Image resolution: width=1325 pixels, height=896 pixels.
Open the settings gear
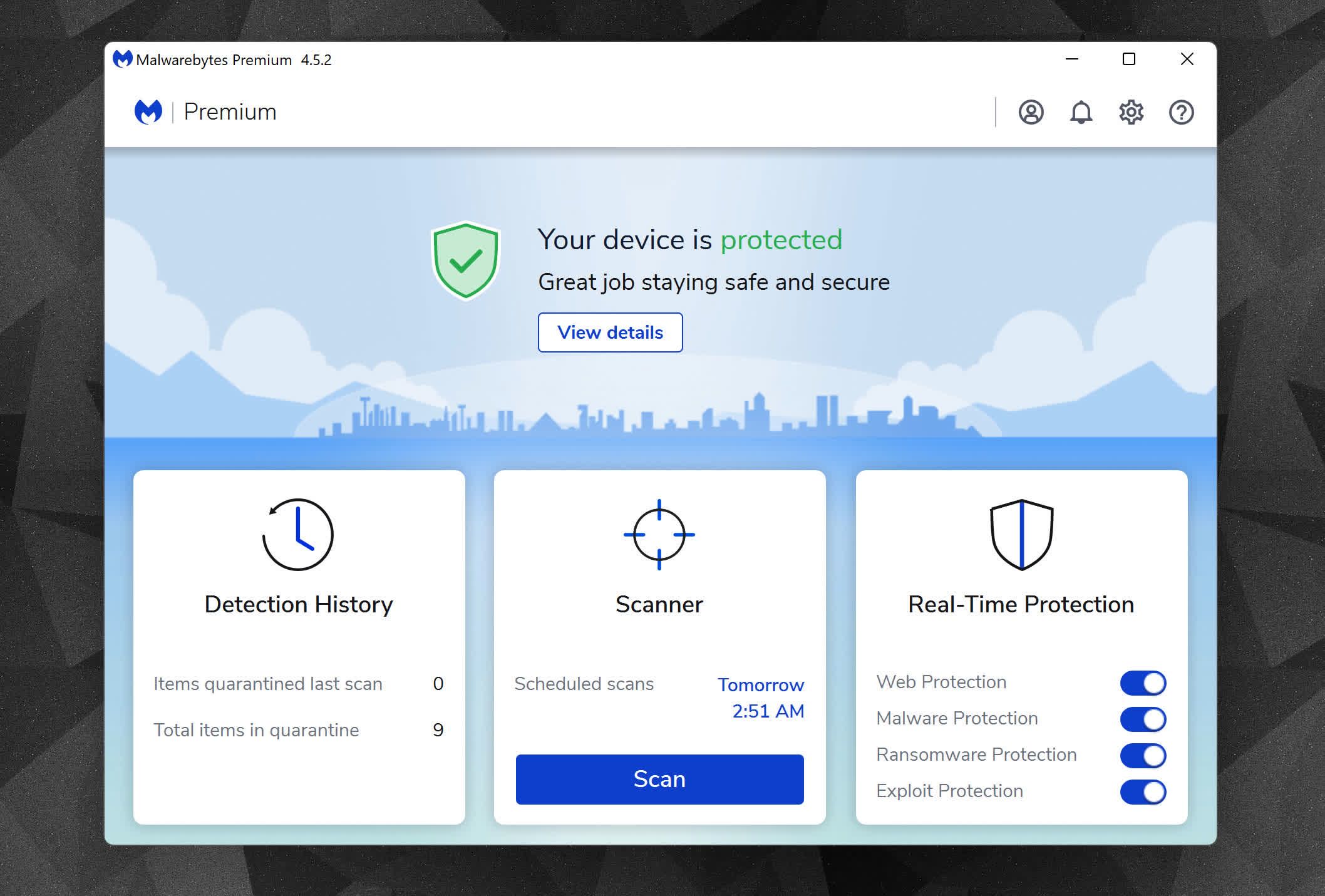(1131, 113)
